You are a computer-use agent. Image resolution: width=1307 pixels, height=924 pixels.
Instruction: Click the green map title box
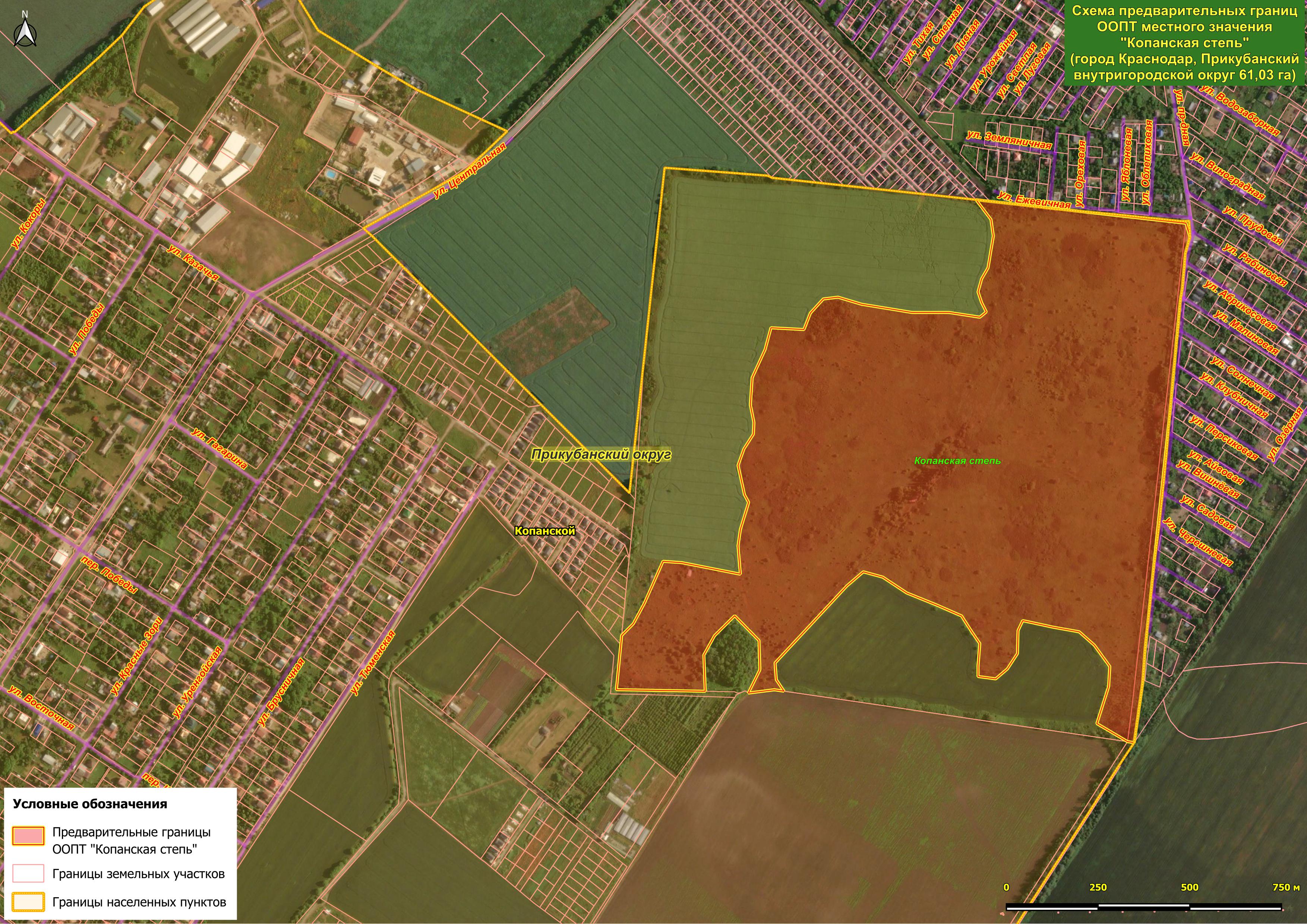click(x=1184, y=43)
